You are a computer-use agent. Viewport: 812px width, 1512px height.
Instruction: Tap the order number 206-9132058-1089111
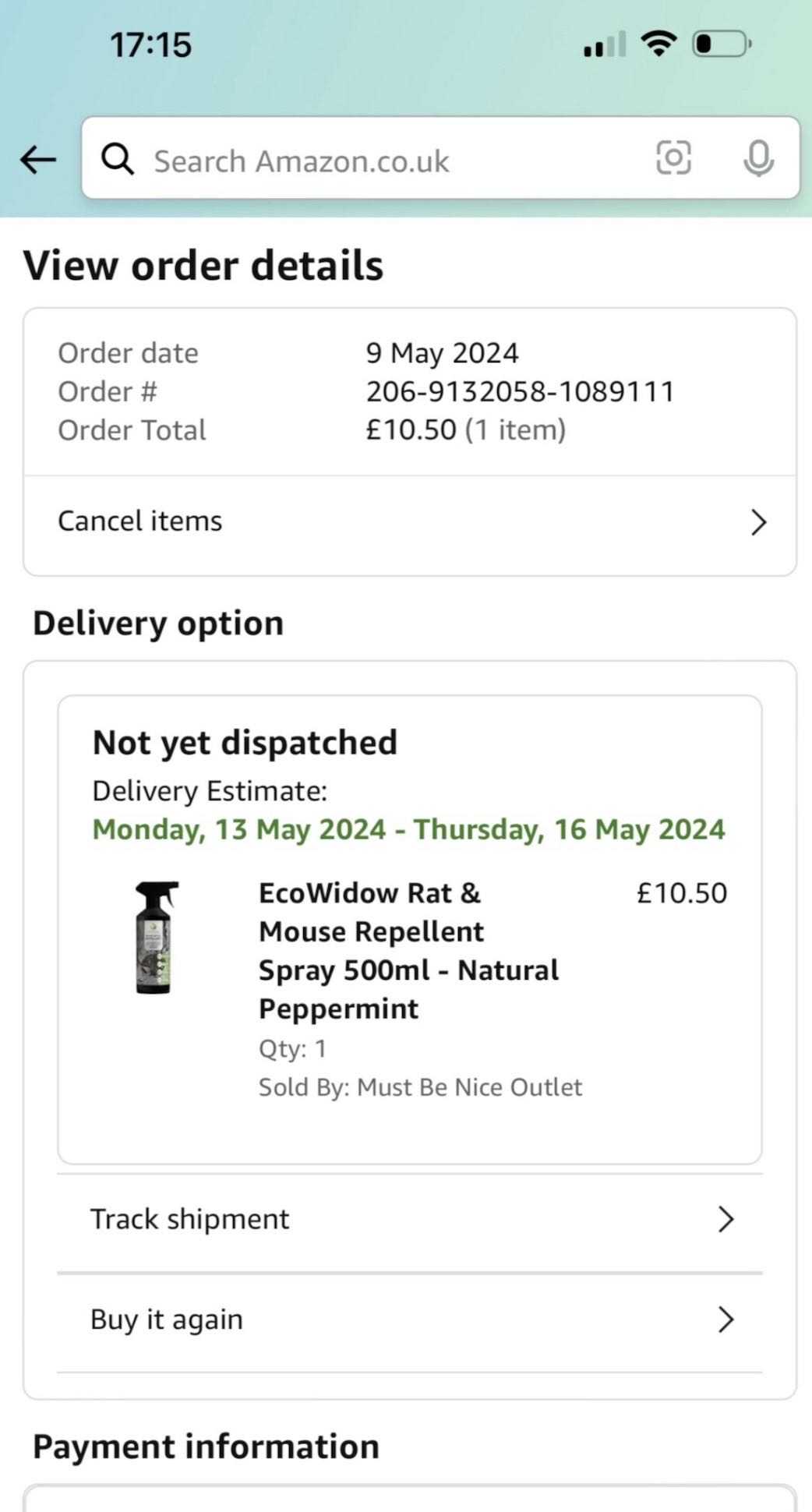[520, 391]
